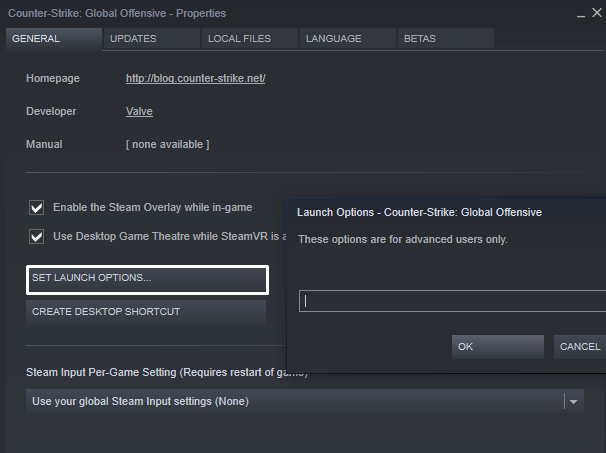Click the Manual label

(x=44, y=144)
